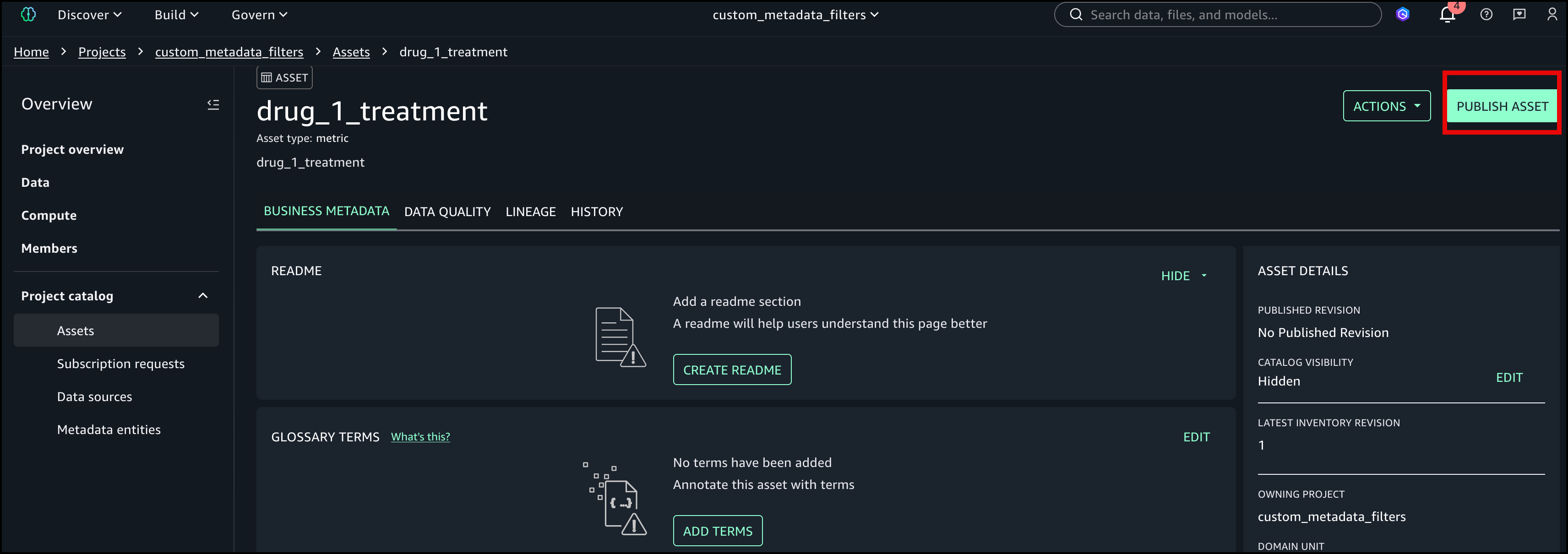Image resolution: width=1568 pixels, height=554 pixels.
Task: Open the notifications bell icon
Action: 1447,15
